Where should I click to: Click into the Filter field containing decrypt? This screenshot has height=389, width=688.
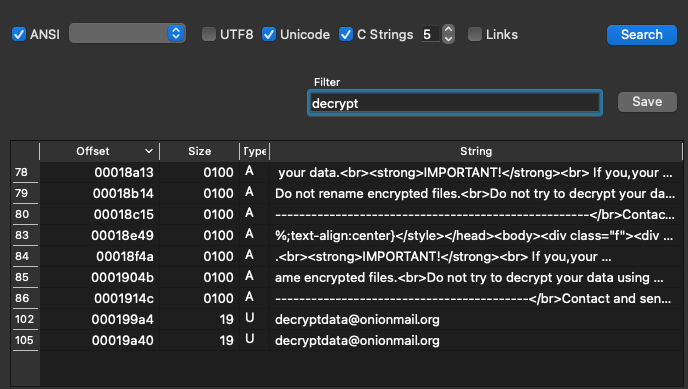click(x=455, y=103)
